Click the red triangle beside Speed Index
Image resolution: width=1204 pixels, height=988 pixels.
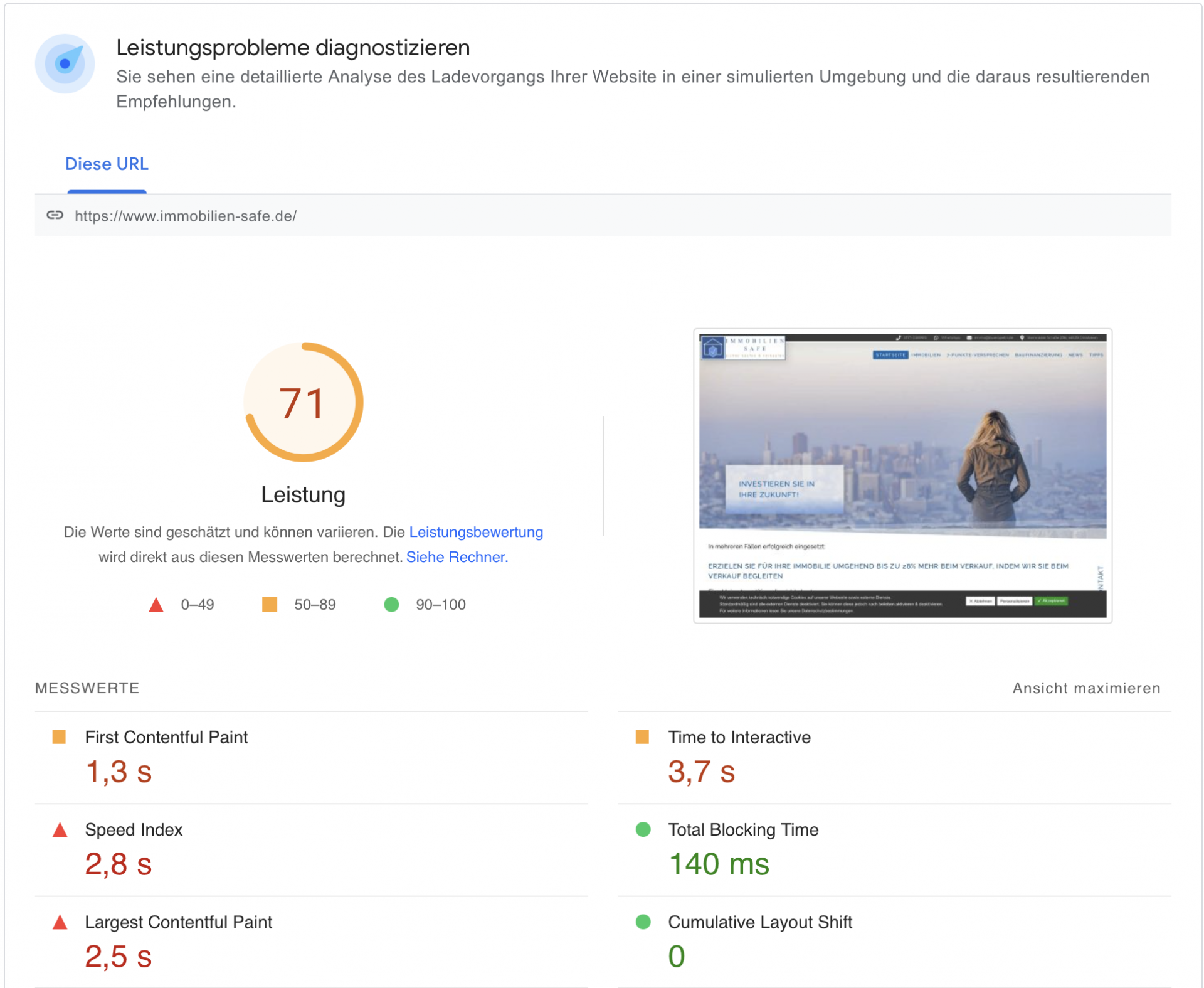60,830
